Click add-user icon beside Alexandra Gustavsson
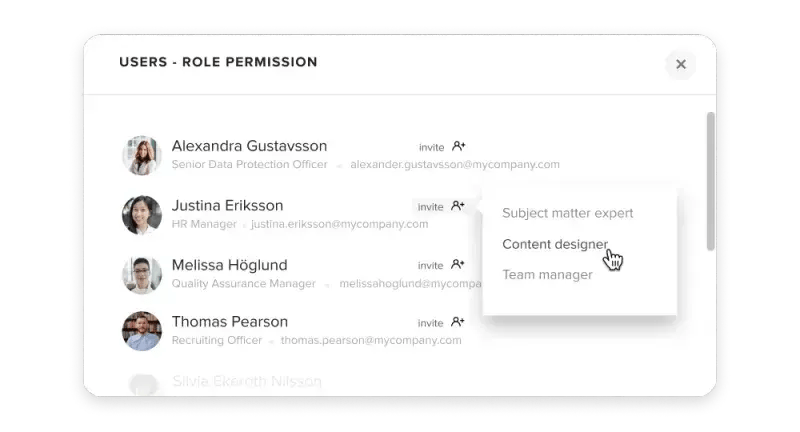 [459, 146]
